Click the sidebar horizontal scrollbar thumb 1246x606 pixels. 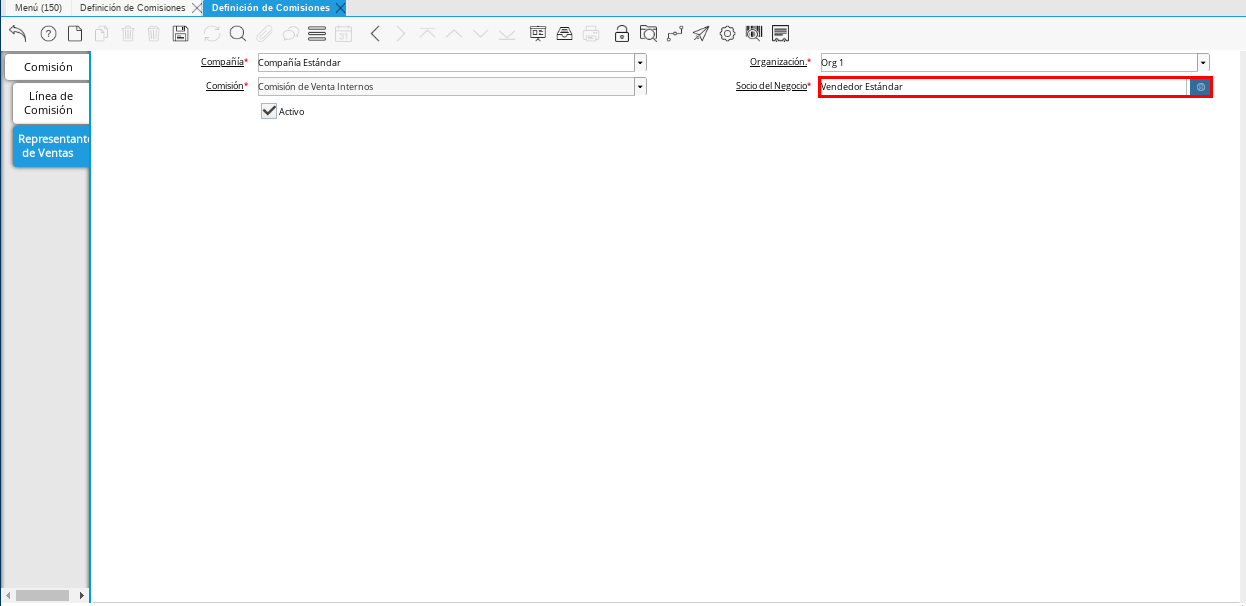pos(42,595)
